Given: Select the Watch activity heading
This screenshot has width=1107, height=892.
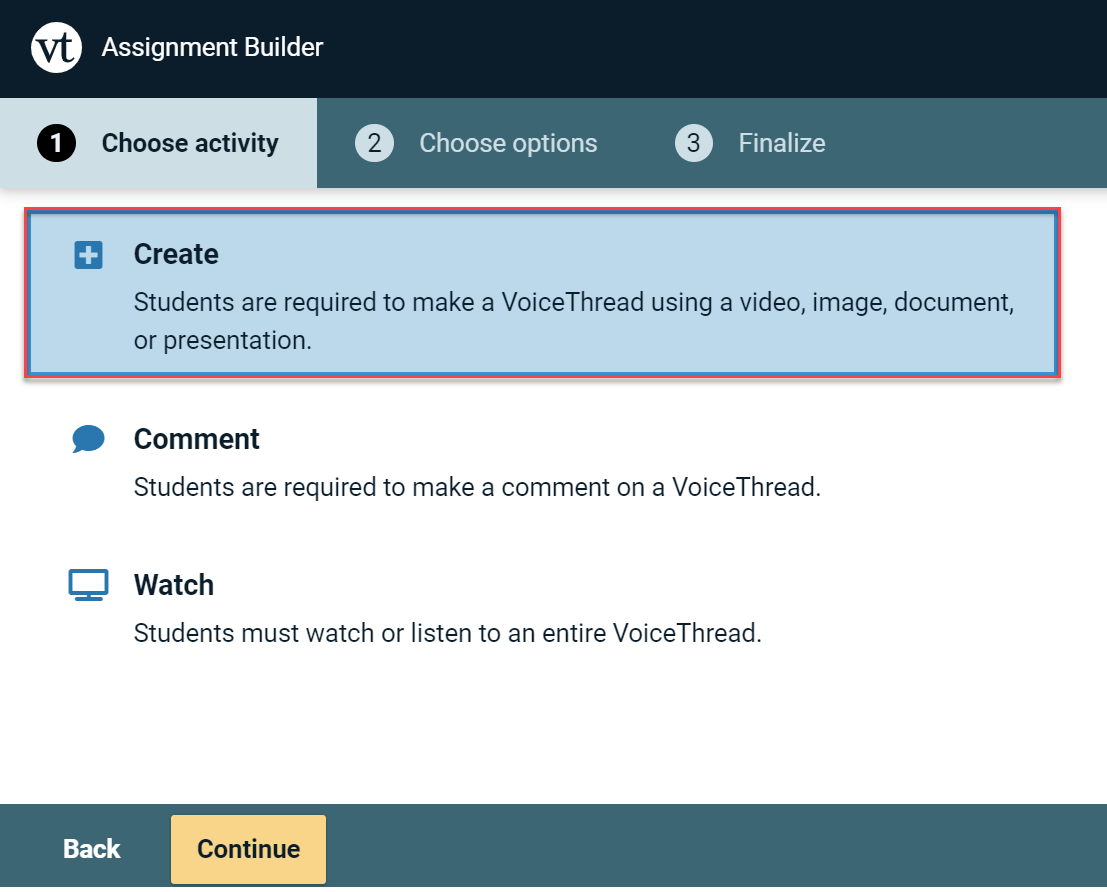Looking at the screenshot, I should click(174, 585).
